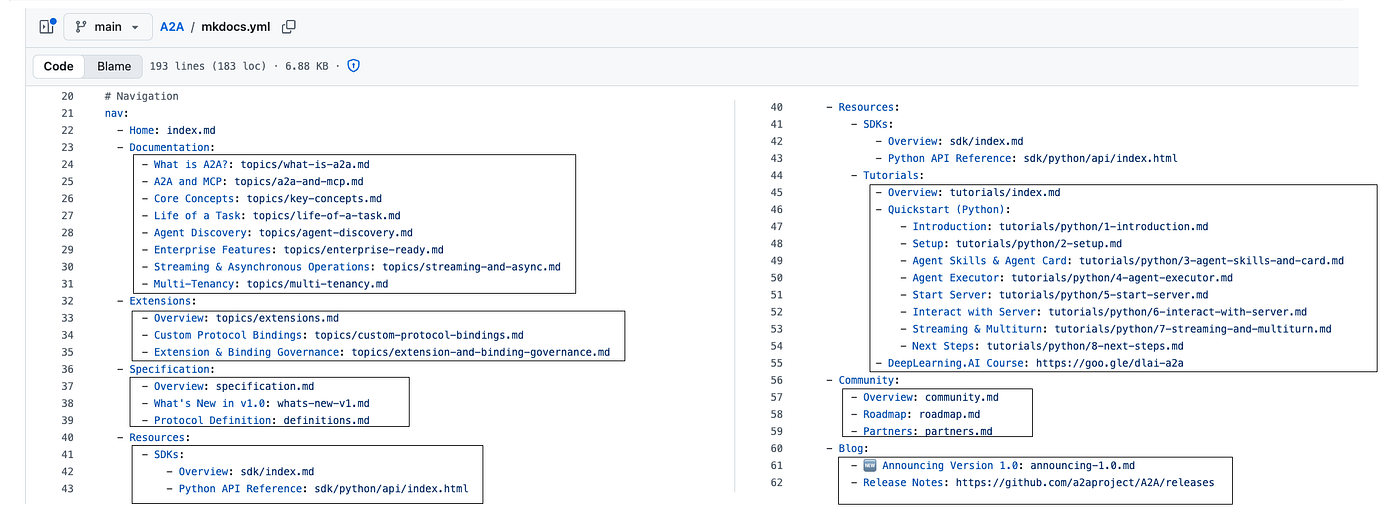Image resolution: width=1400 pixels, height=532 pixels.
Task: Click '193 lines (183 loc)' file info text
Action: (208, 66)
